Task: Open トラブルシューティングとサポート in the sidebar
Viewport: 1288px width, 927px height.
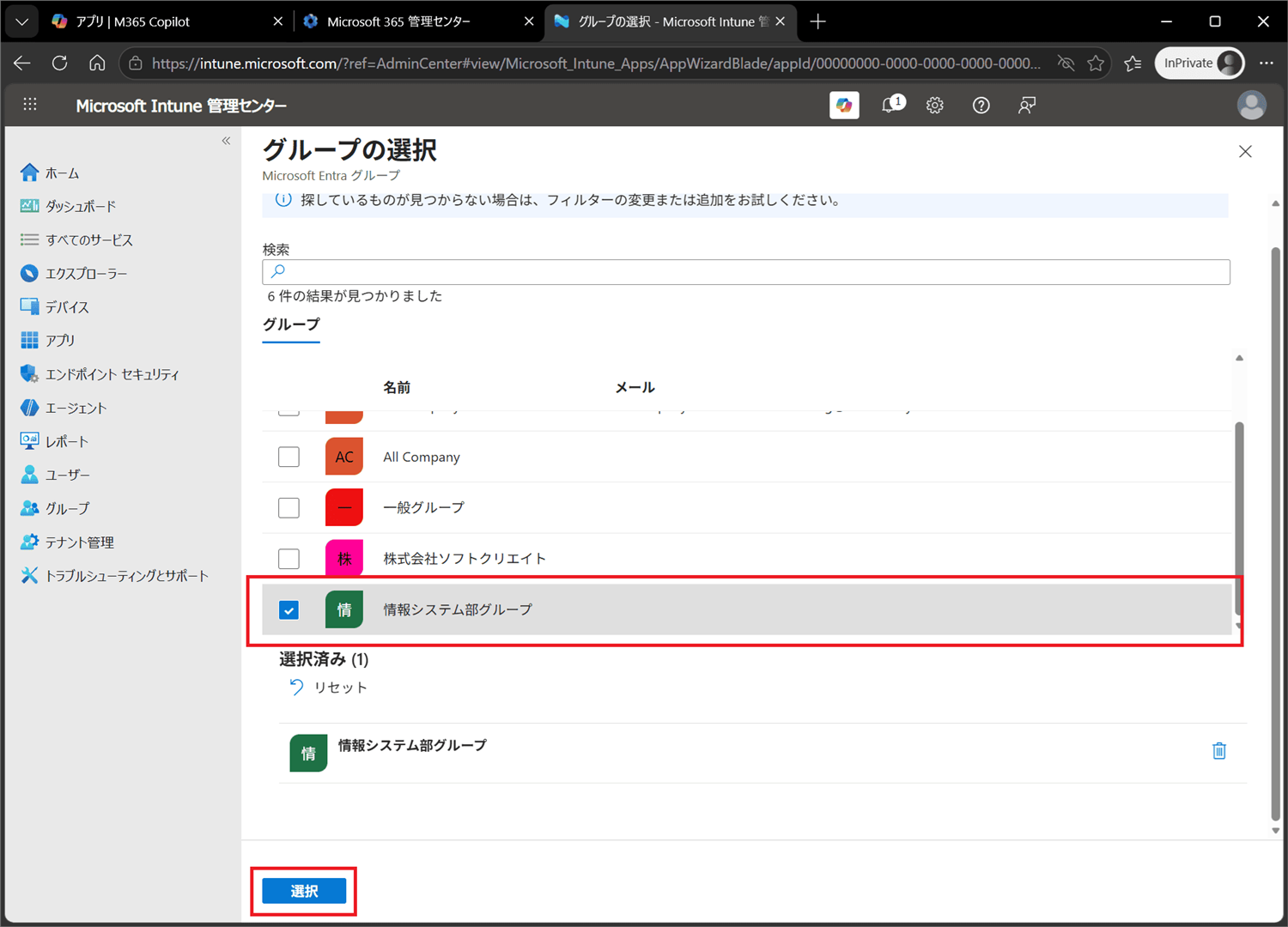Action: [126, 576]
